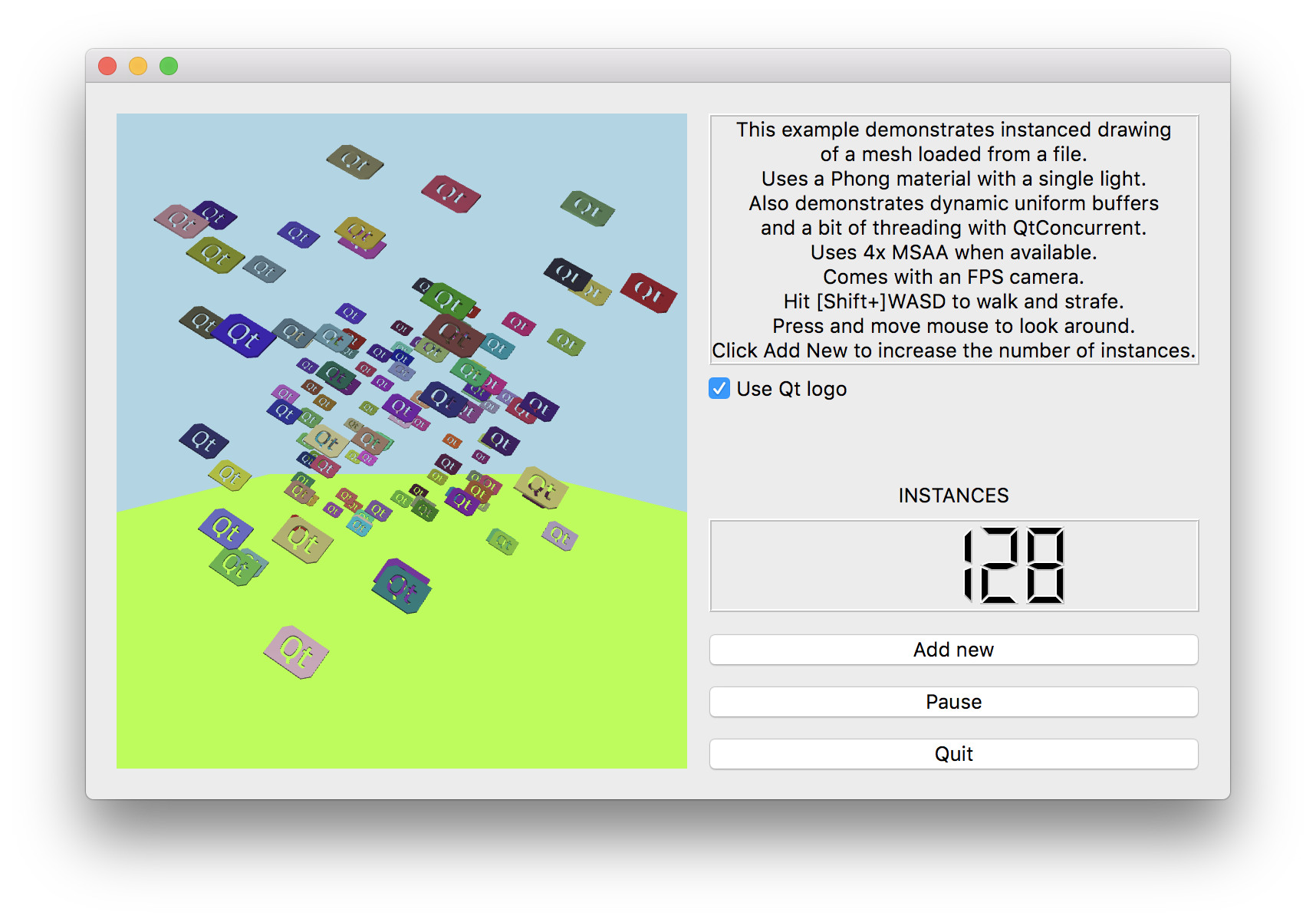Uncheck the Use Qt logo checkbox
Image resolution: width=1316 pixels, height=922 pixels.
[719, 389]
